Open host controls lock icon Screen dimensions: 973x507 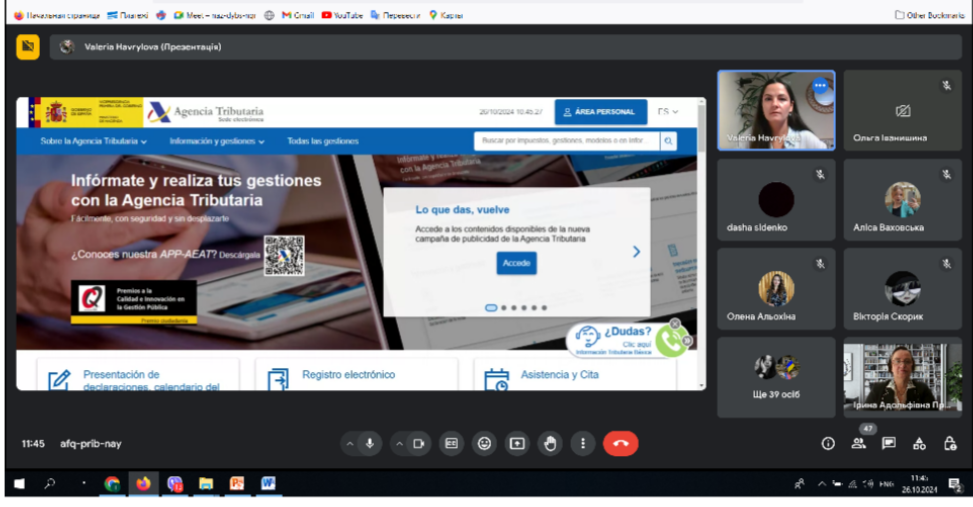pyautogui.click(x=949, y=444)
